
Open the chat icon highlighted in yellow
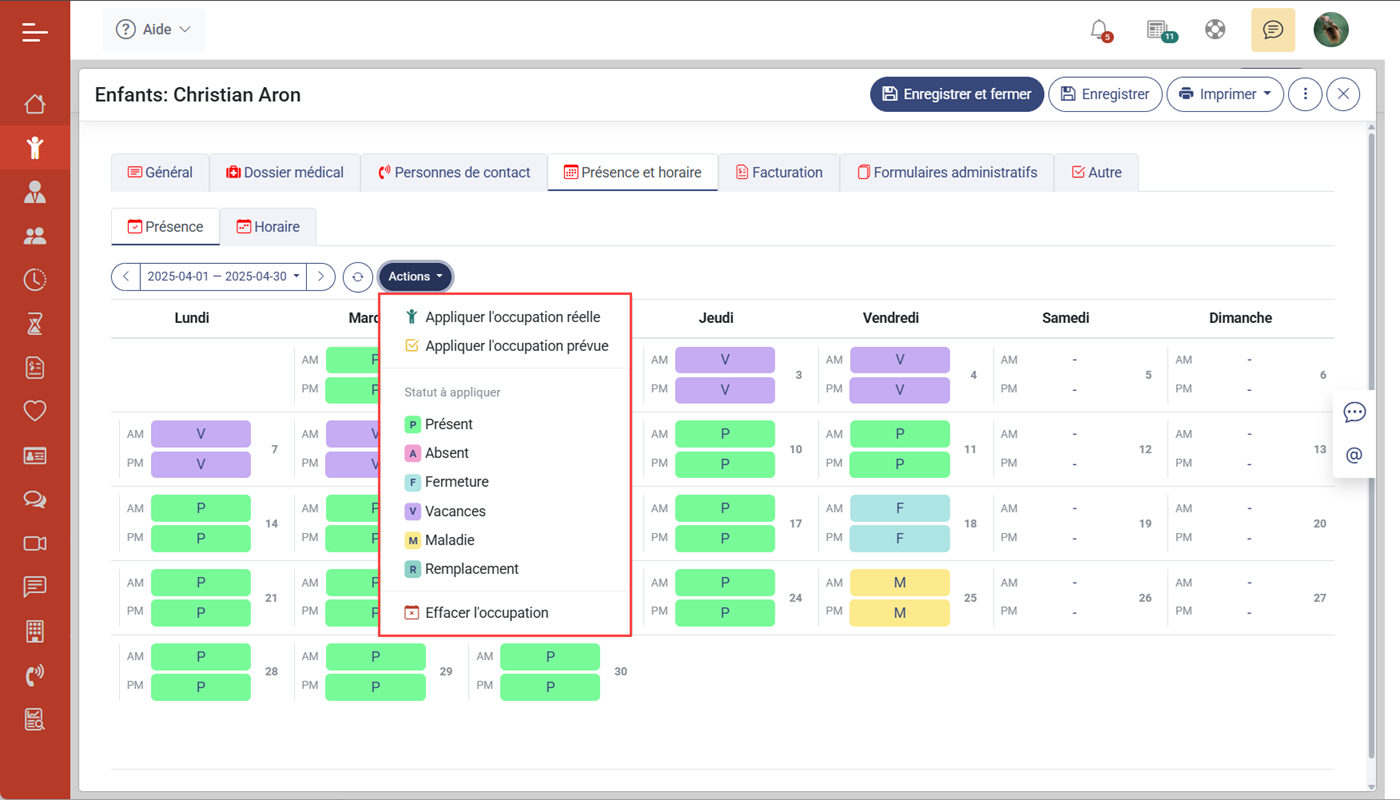(1272, 30)
